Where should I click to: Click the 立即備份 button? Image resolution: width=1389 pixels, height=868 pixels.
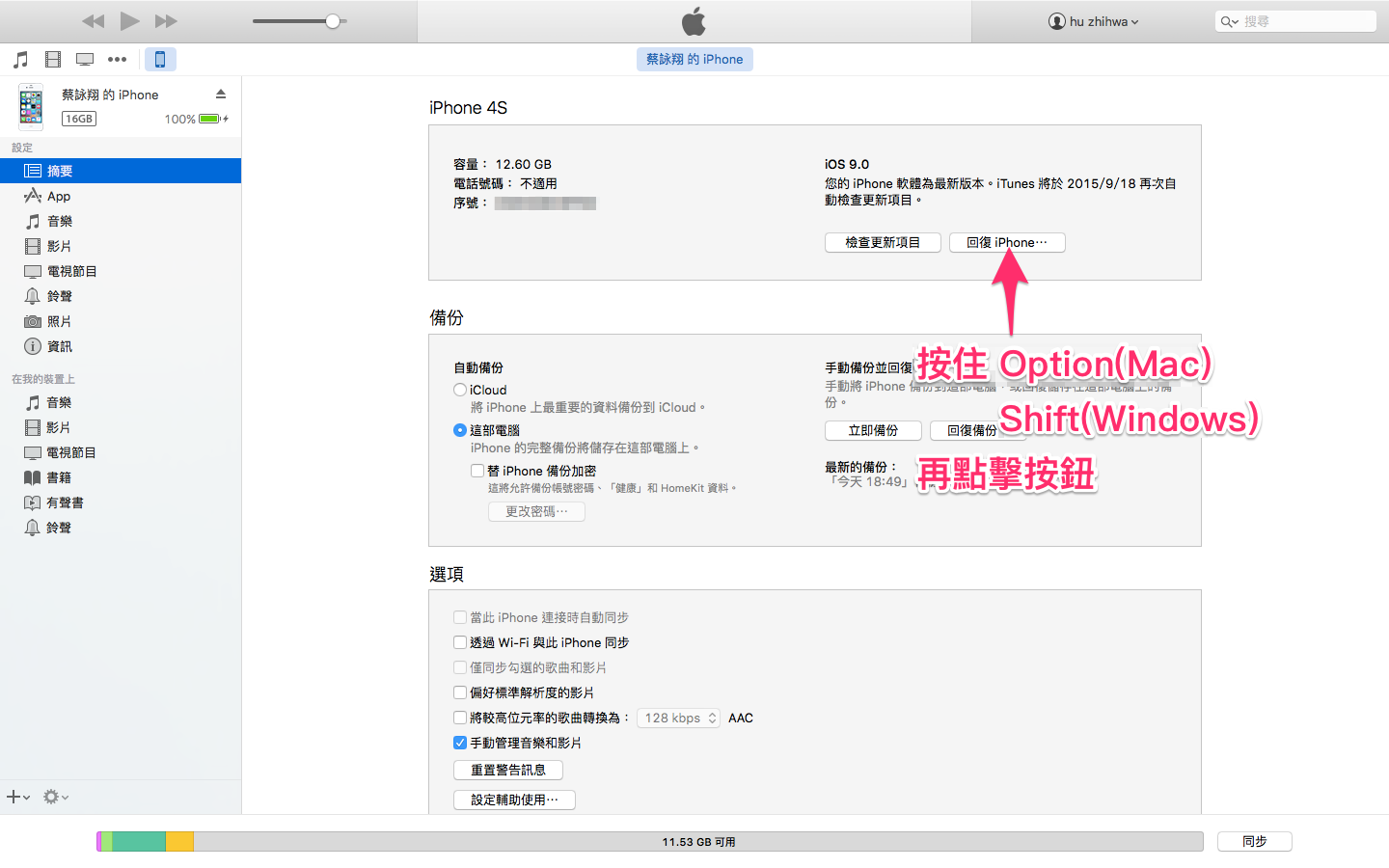pos(873,430)
